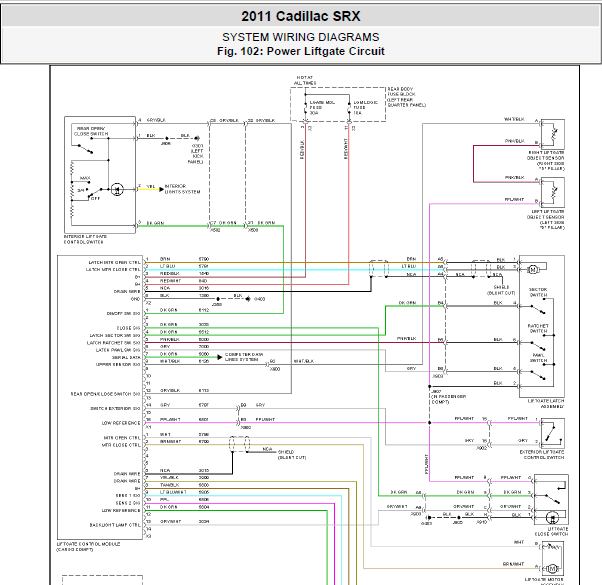Click the "LT BLU/WHT" wire label
Viewport: 602px width, 585px height.
tap(173, 492)
